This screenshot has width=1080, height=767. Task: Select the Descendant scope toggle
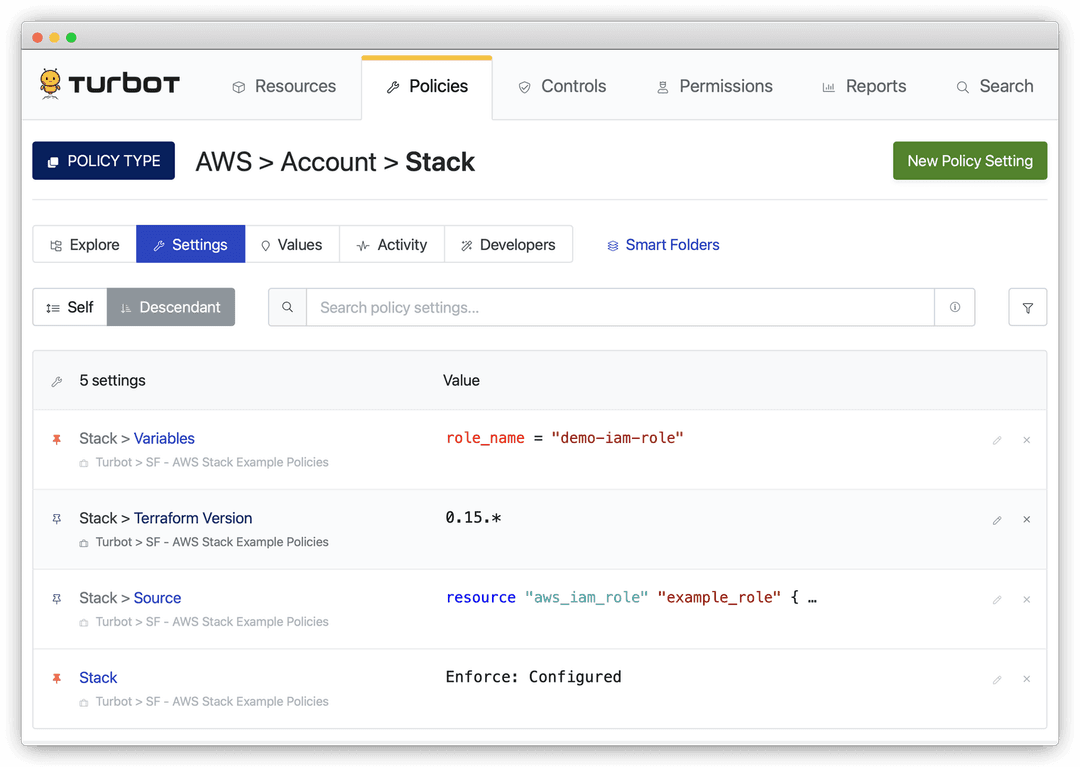(x=171, y=307)
